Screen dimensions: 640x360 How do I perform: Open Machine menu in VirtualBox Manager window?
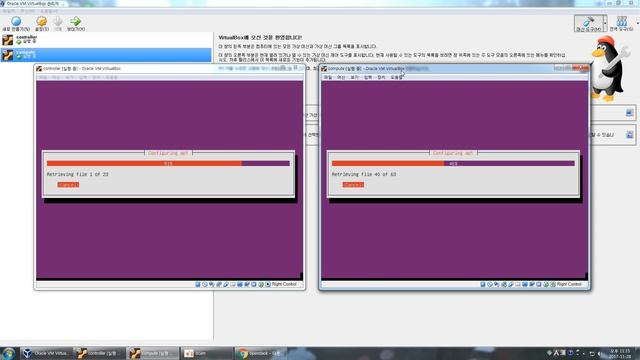pyautogui.click(x=27, y=11)
